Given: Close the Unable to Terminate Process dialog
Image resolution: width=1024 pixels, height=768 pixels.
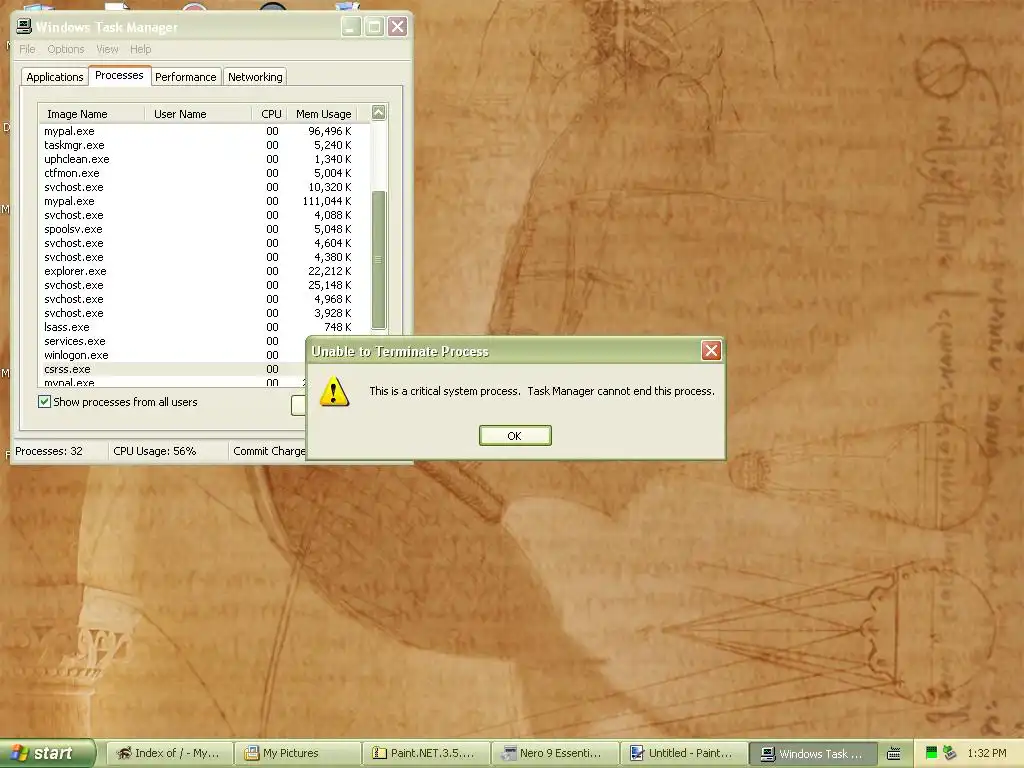Looking at the screenshot, I should 711,351.
